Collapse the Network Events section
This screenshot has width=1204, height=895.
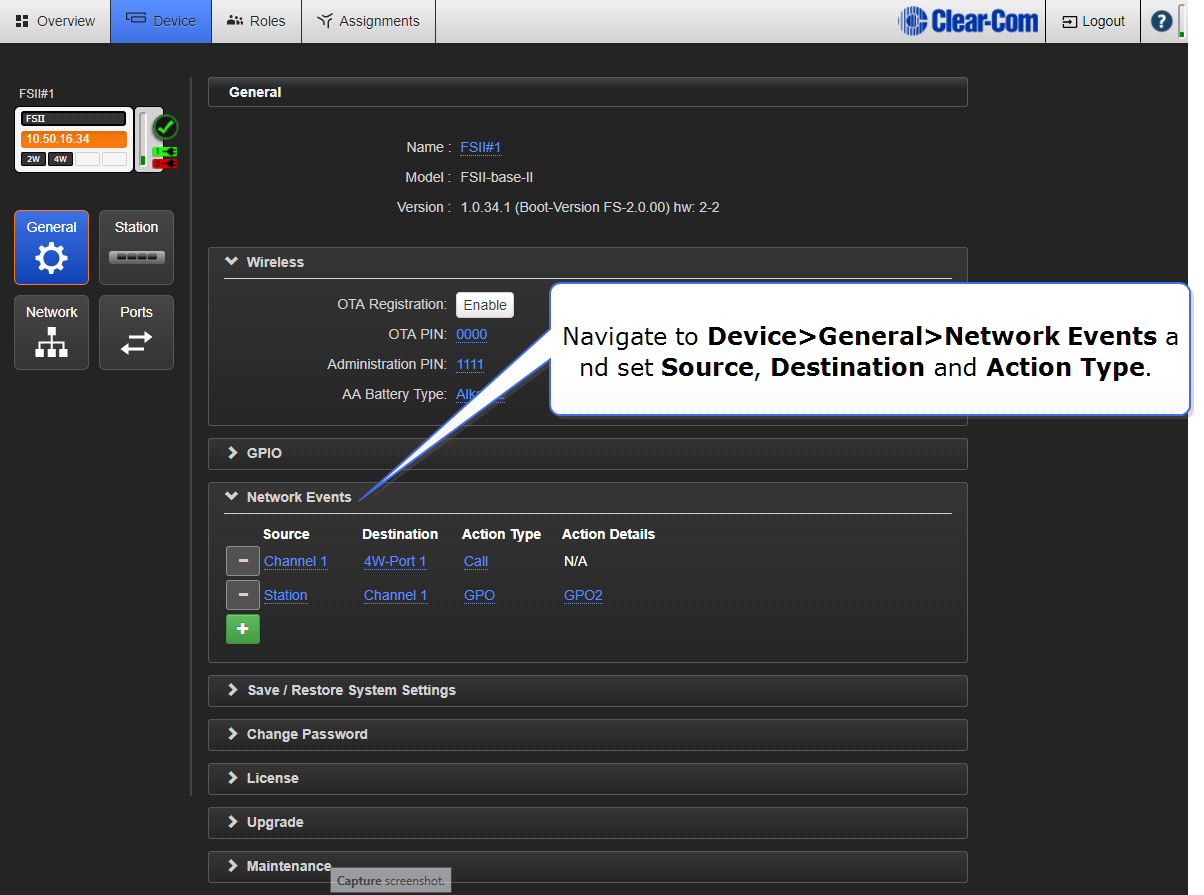coord(298,497)
